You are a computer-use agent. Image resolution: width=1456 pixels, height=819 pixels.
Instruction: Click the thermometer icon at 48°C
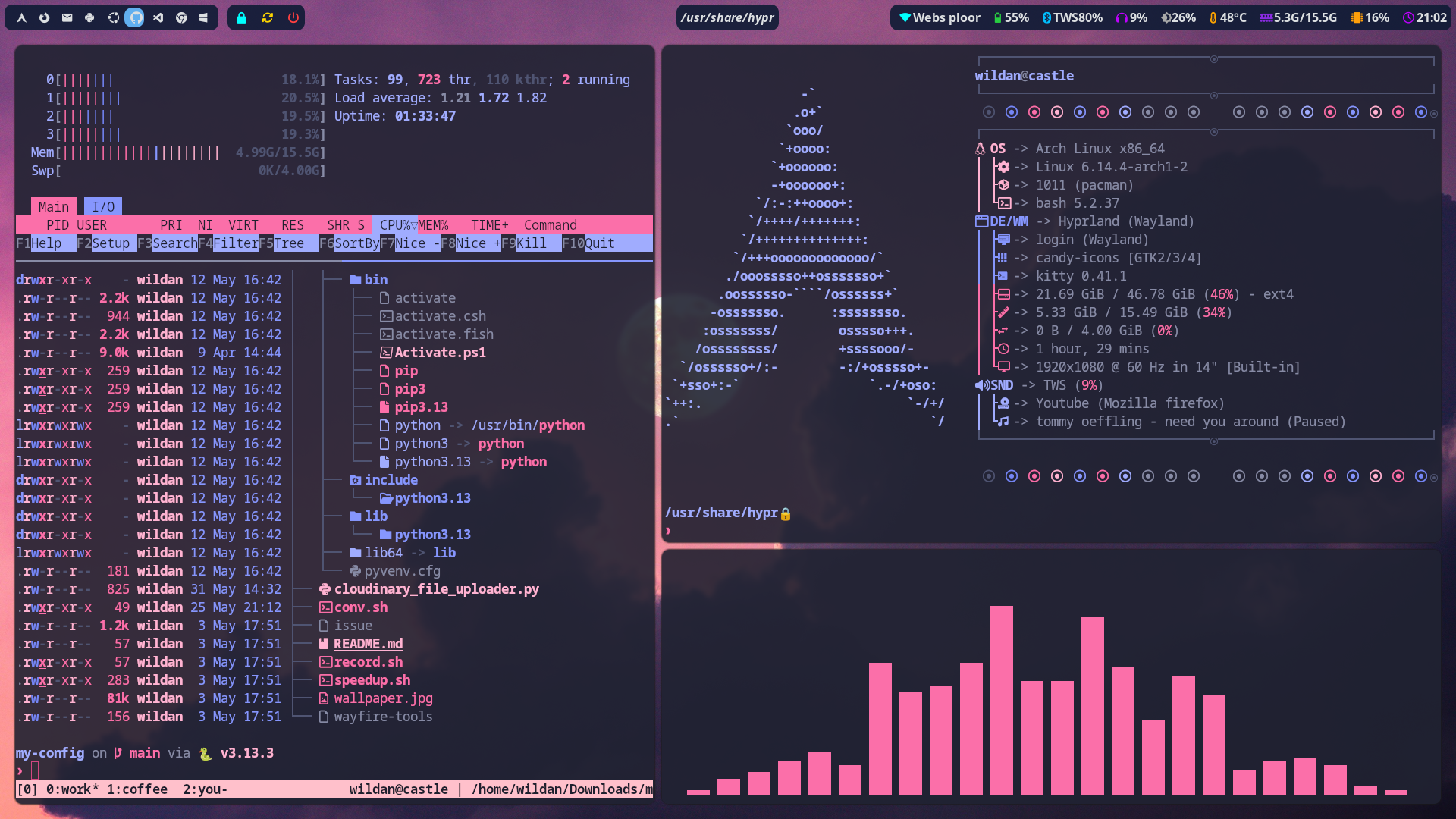[1213, 17]
